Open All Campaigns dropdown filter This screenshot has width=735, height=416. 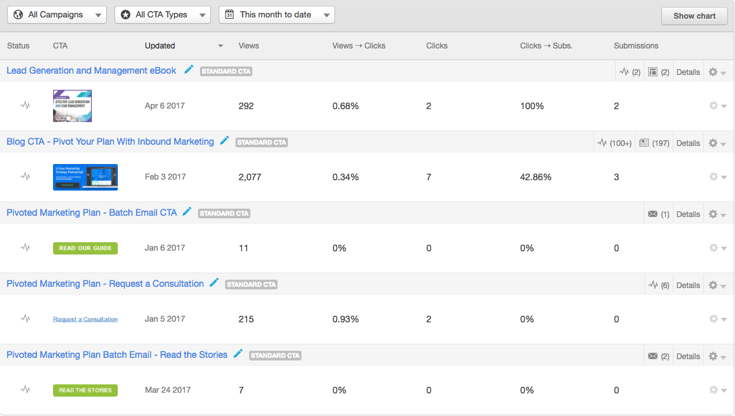tap(56, 15)
